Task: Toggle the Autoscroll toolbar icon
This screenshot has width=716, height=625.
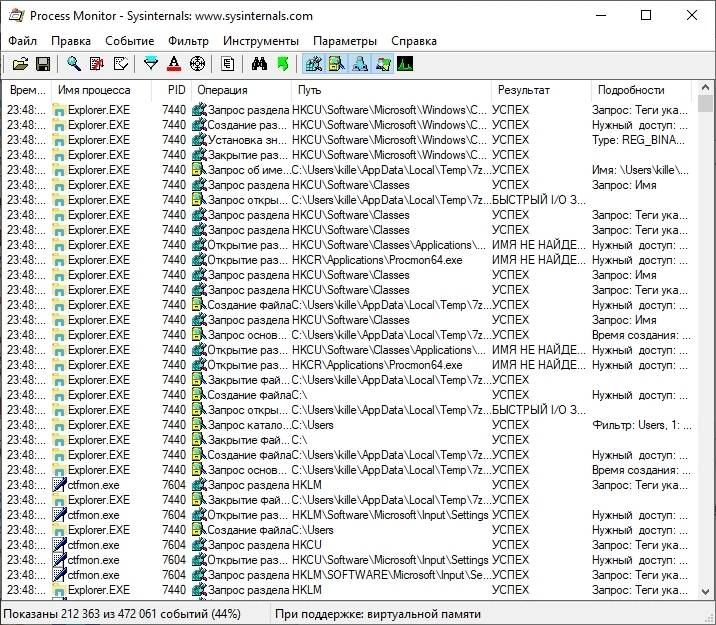Action: [x=97, y=64]
